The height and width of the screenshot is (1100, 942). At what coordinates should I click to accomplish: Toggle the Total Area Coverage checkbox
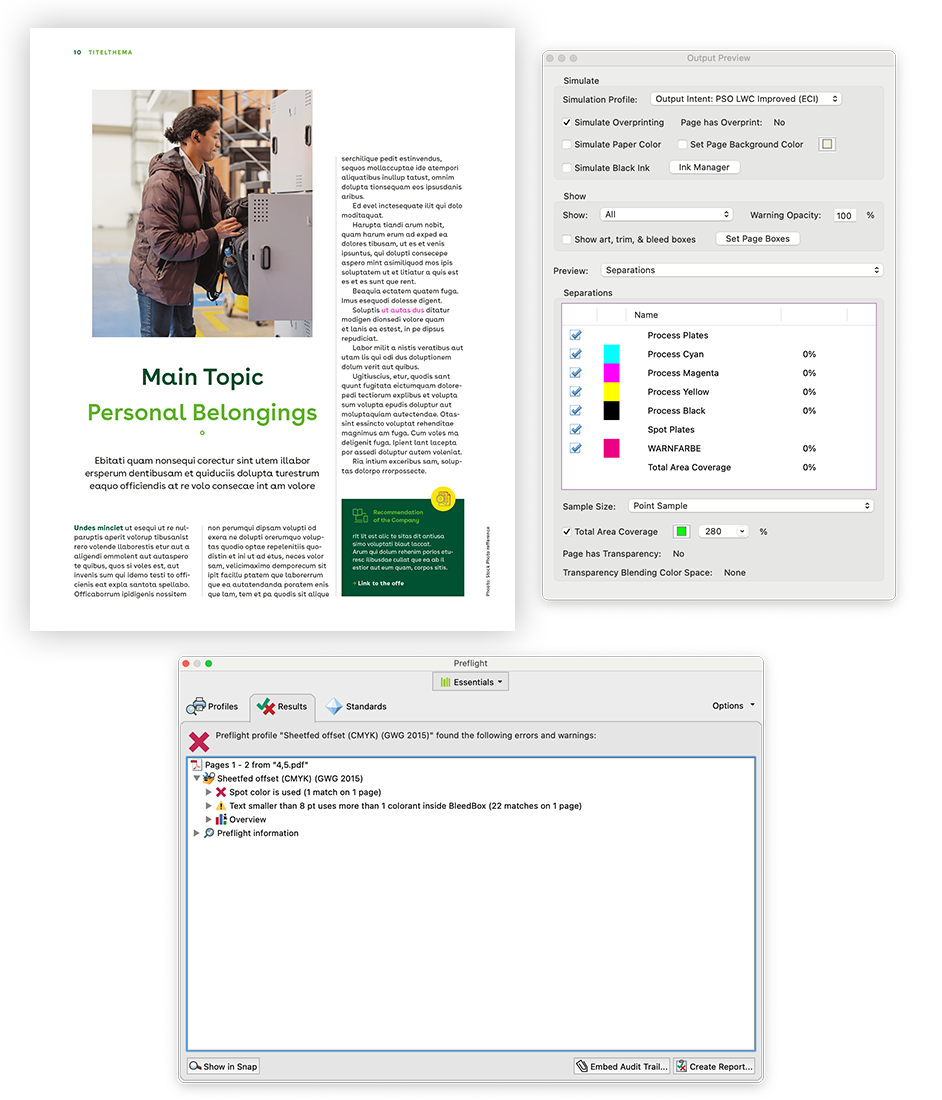coord(567,532)
